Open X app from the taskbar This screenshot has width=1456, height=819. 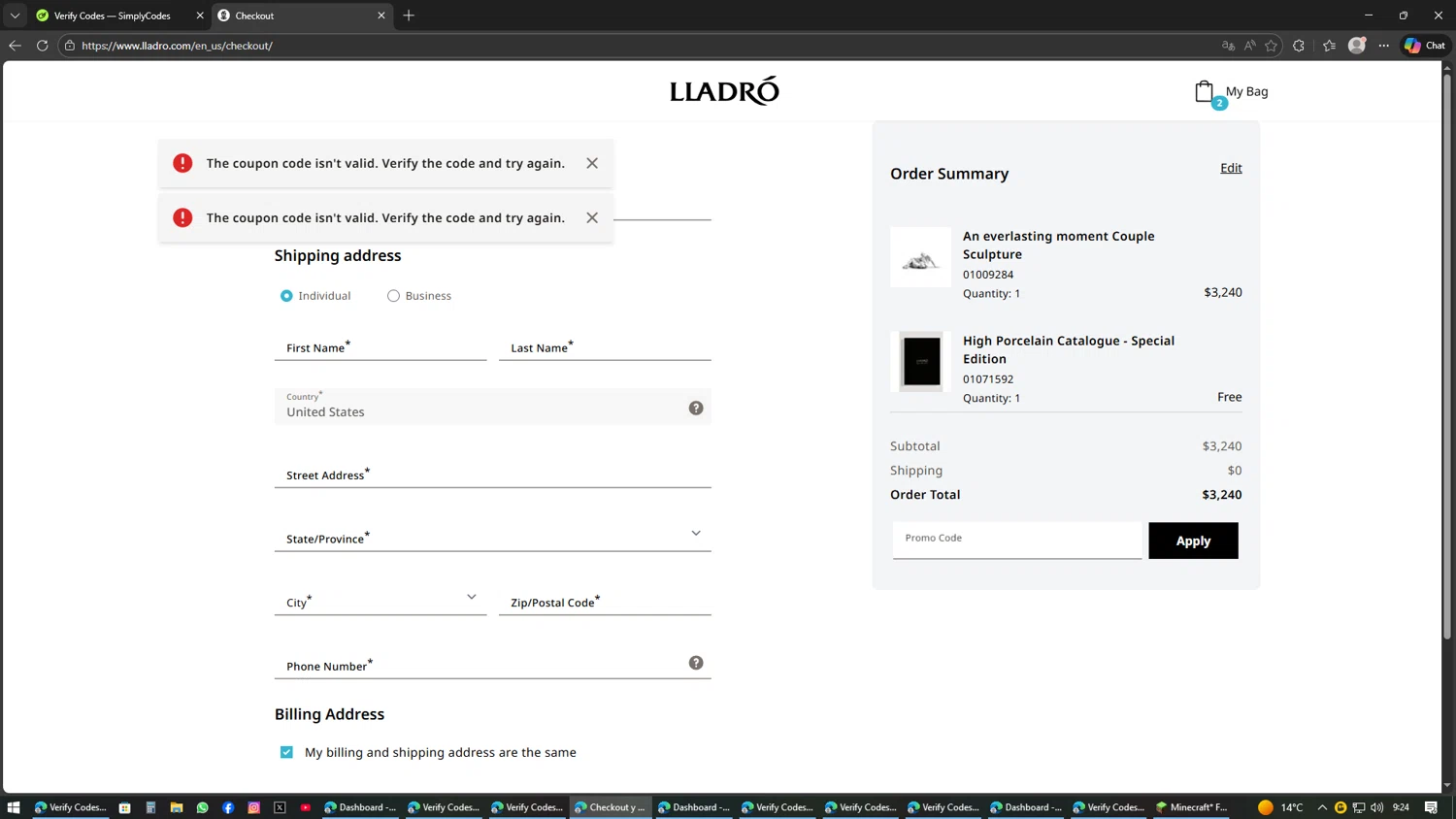point(280,807)
